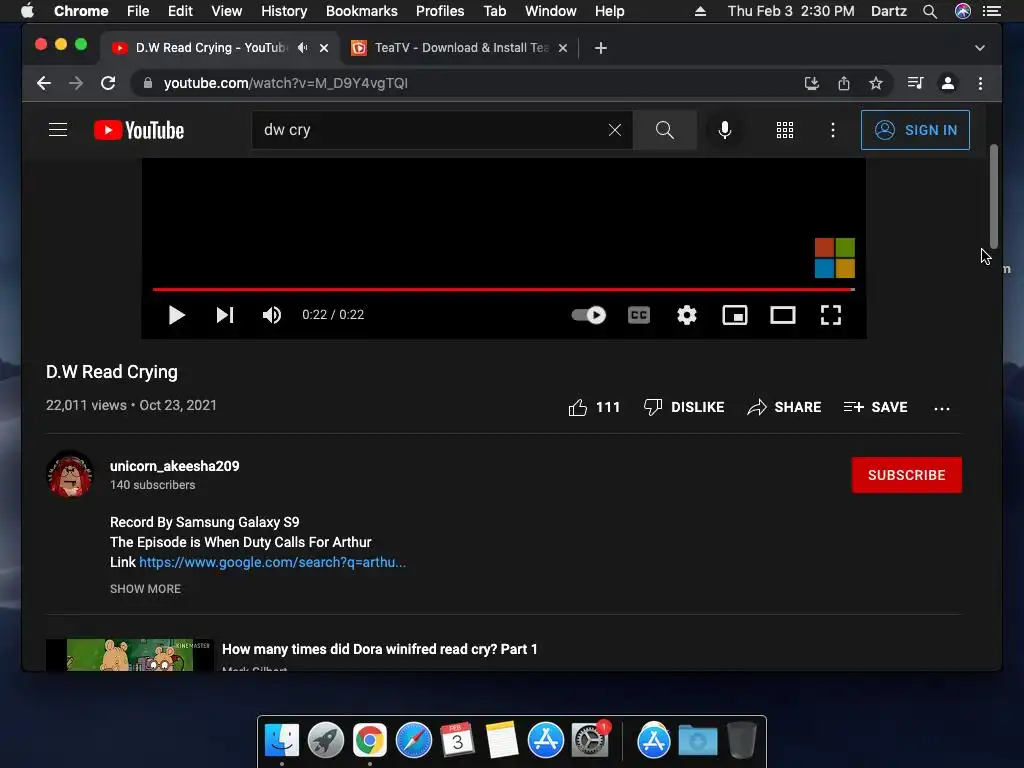
Task: Click the page vertical scrollbar
Action: point(994,196)
